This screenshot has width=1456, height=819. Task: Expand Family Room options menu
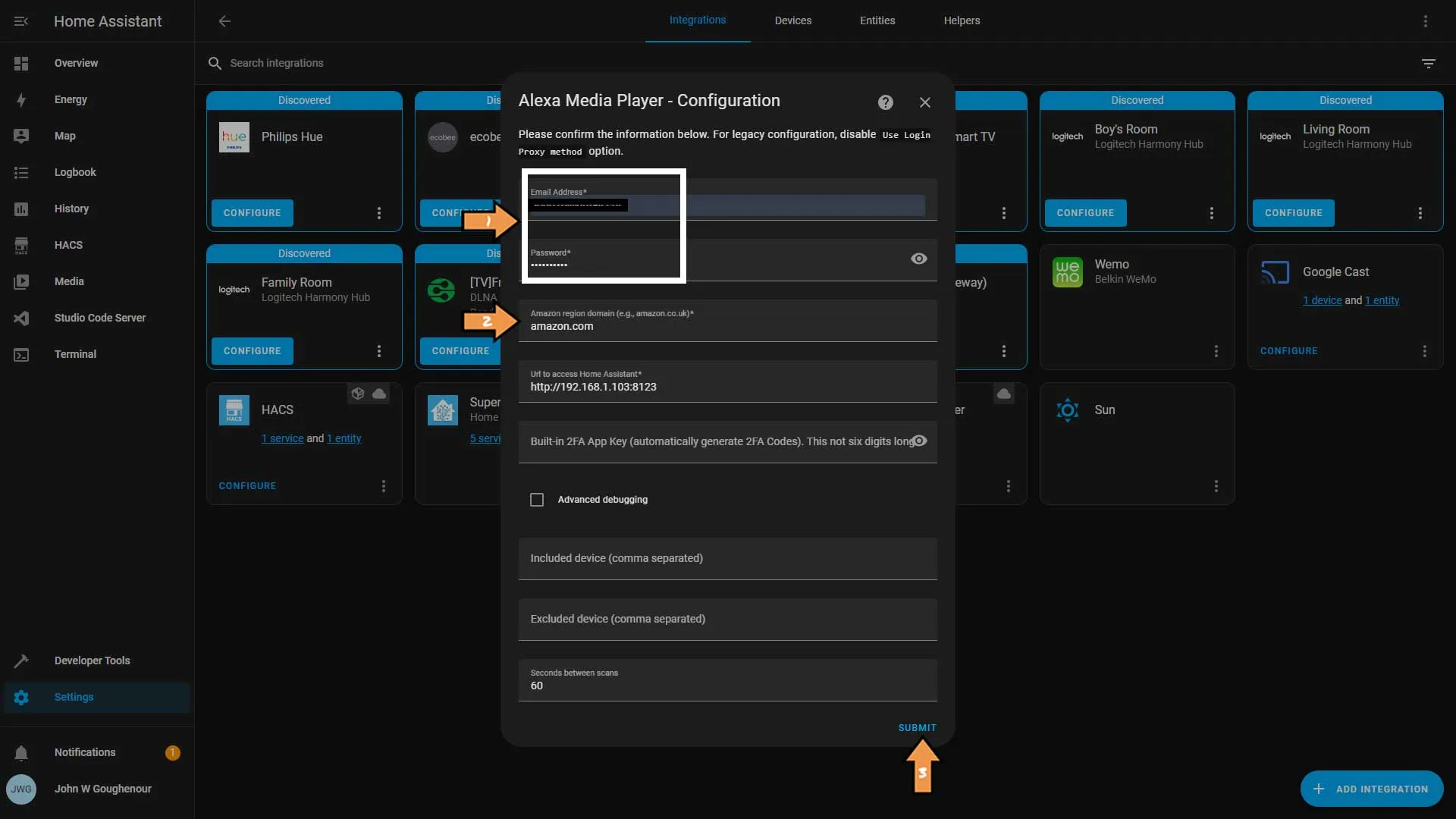point(380,351)
